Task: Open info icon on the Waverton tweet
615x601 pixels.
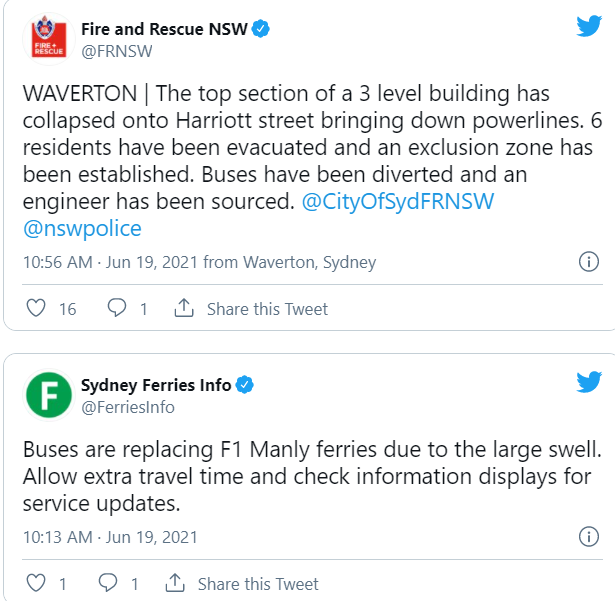Action: click(589, 262)
